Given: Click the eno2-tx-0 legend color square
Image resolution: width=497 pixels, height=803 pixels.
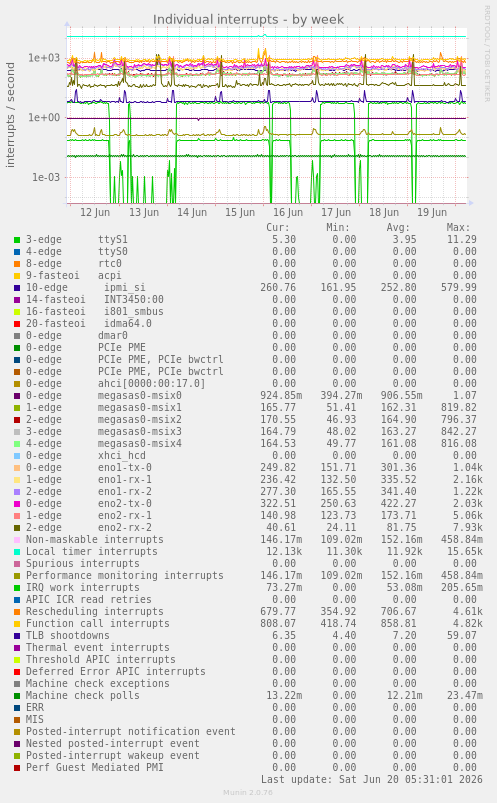Looking at the screenshot, I should click(17, 504).
